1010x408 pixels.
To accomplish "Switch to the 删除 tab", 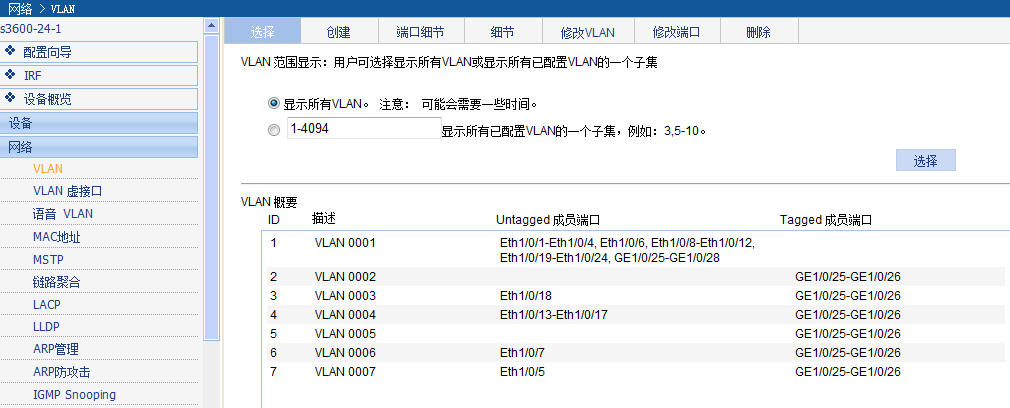I will (x=758, y=32).
